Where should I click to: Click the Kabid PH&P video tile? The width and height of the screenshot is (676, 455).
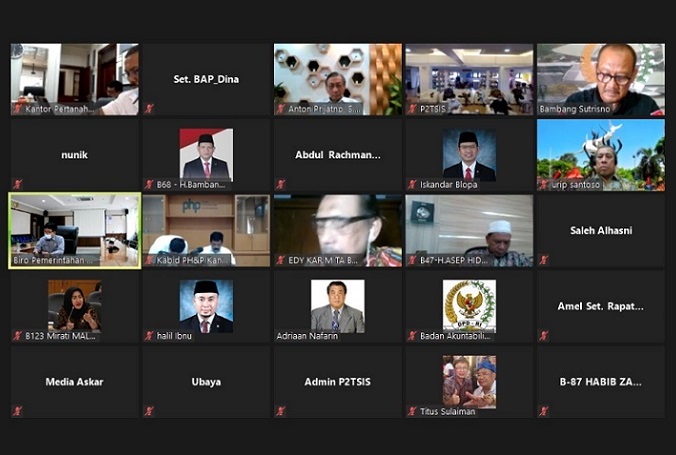click(206, 231)
